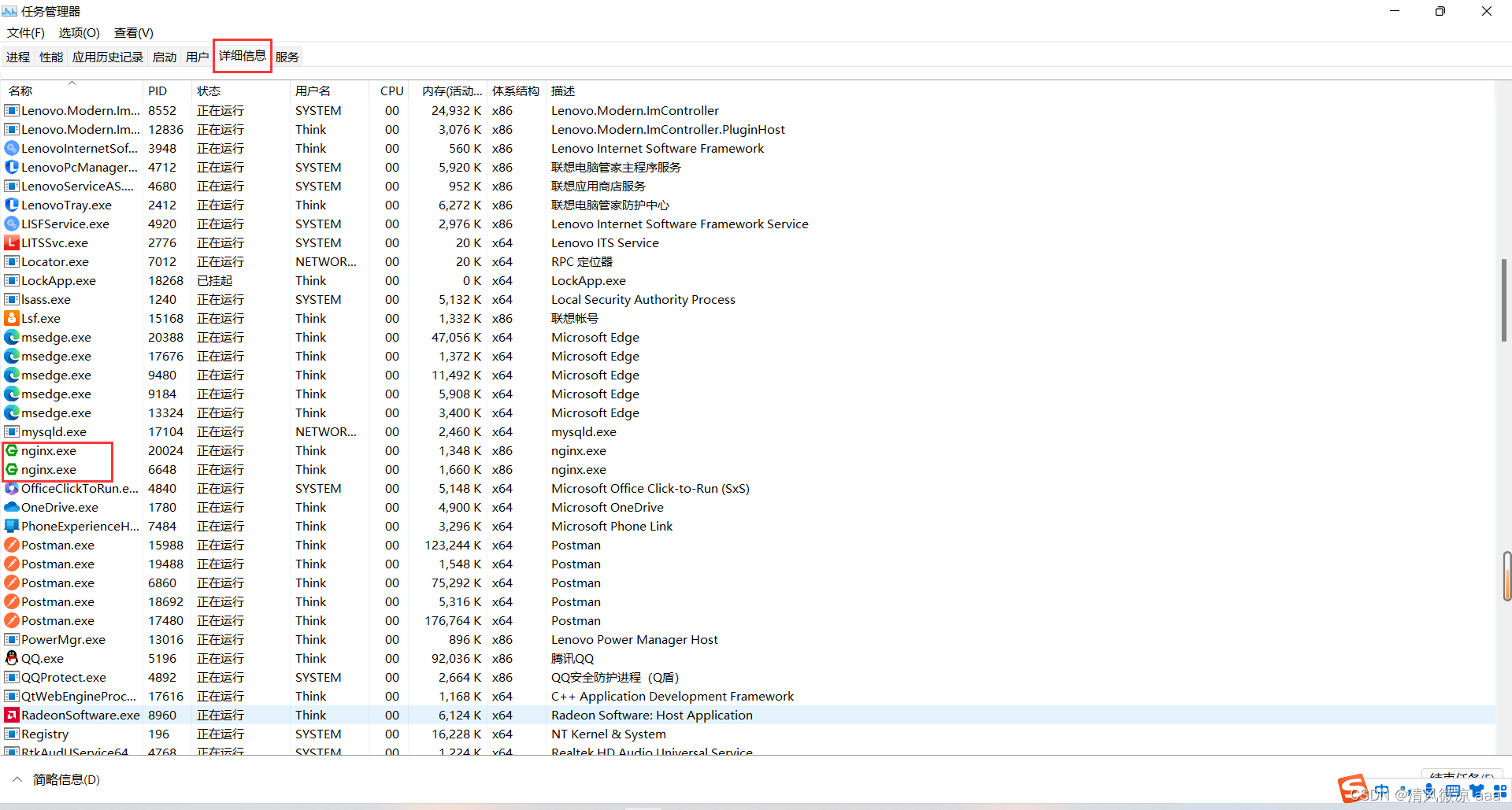Sort by the PID column header
This screenshot has height=810, width=1512.
pos(167,91)
